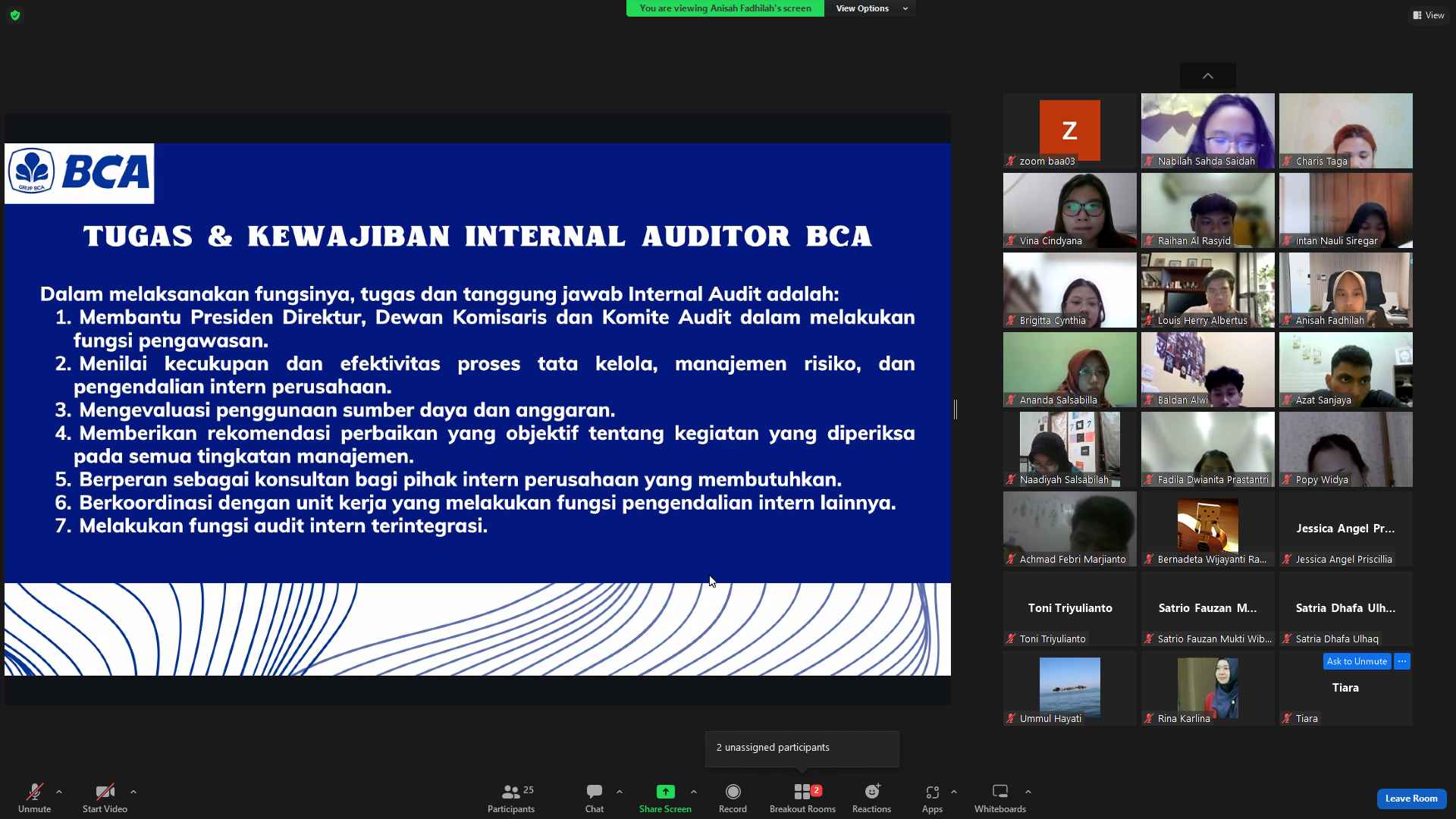Select Fadila Dwianita Prastantri's video tile
This screenshot has height=819, width=1456.
click(1208, 449)
